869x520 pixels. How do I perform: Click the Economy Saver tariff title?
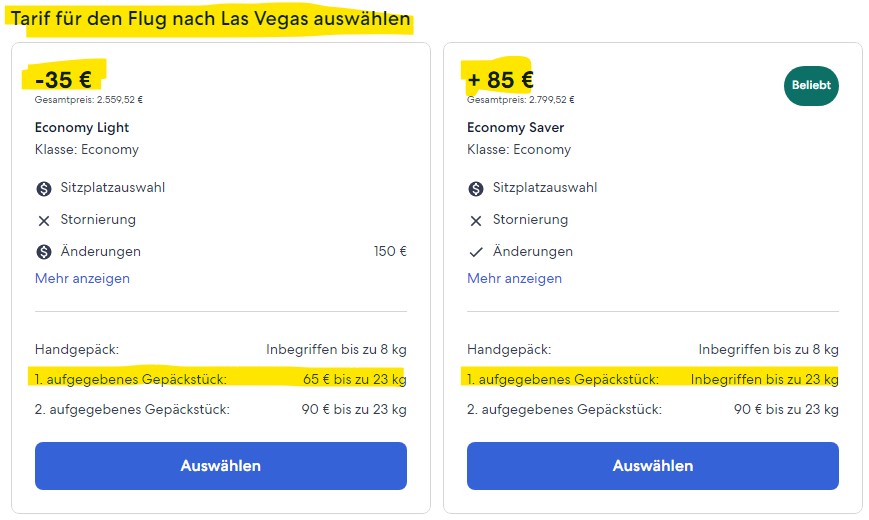(515, 128)
